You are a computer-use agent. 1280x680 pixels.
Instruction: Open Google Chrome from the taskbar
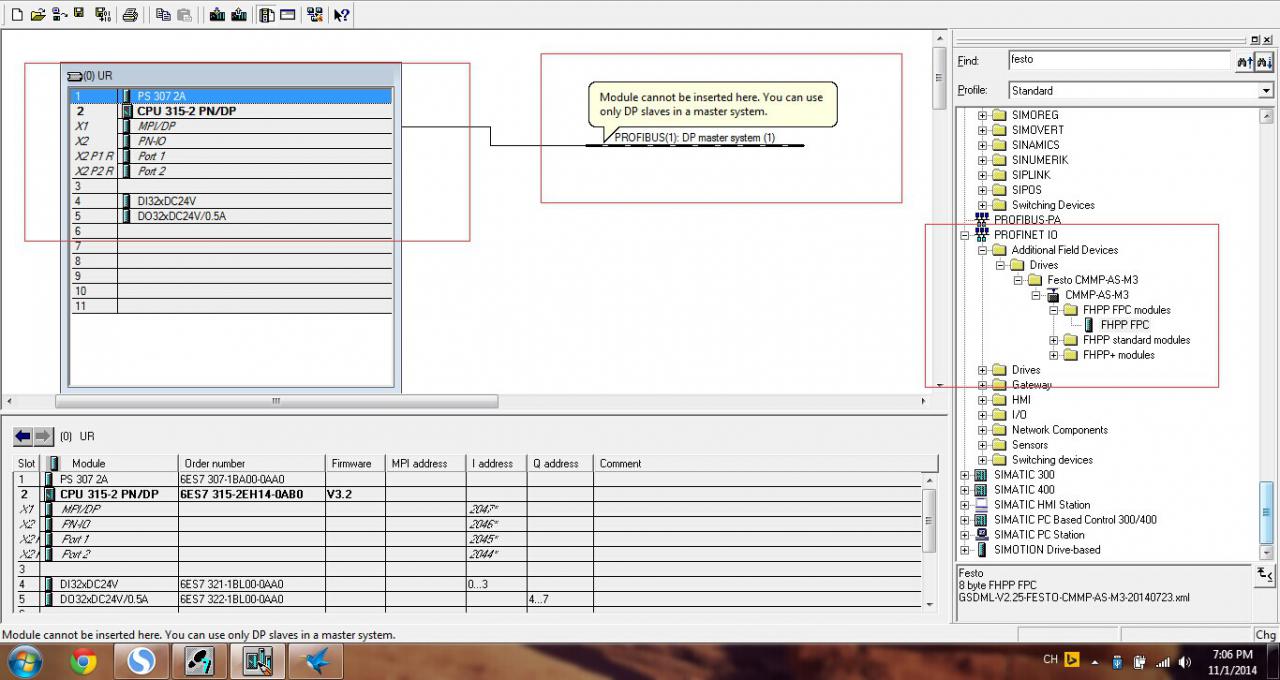point(84,661)
